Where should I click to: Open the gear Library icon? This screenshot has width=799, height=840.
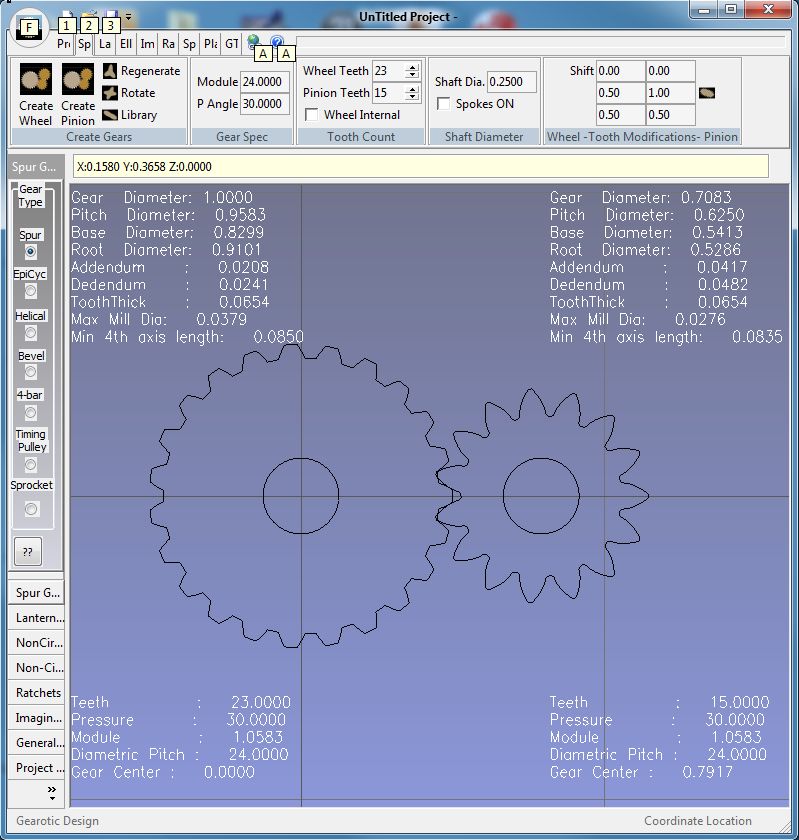[x=110, y=115]
